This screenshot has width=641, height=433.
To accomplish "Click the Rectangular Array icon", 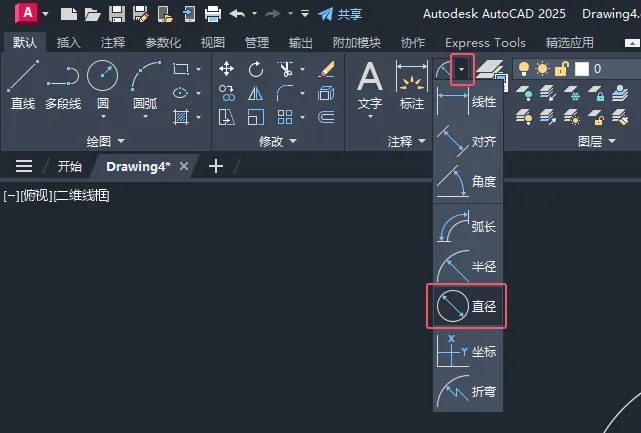I will pyautogui.click(x=285, y=117).
